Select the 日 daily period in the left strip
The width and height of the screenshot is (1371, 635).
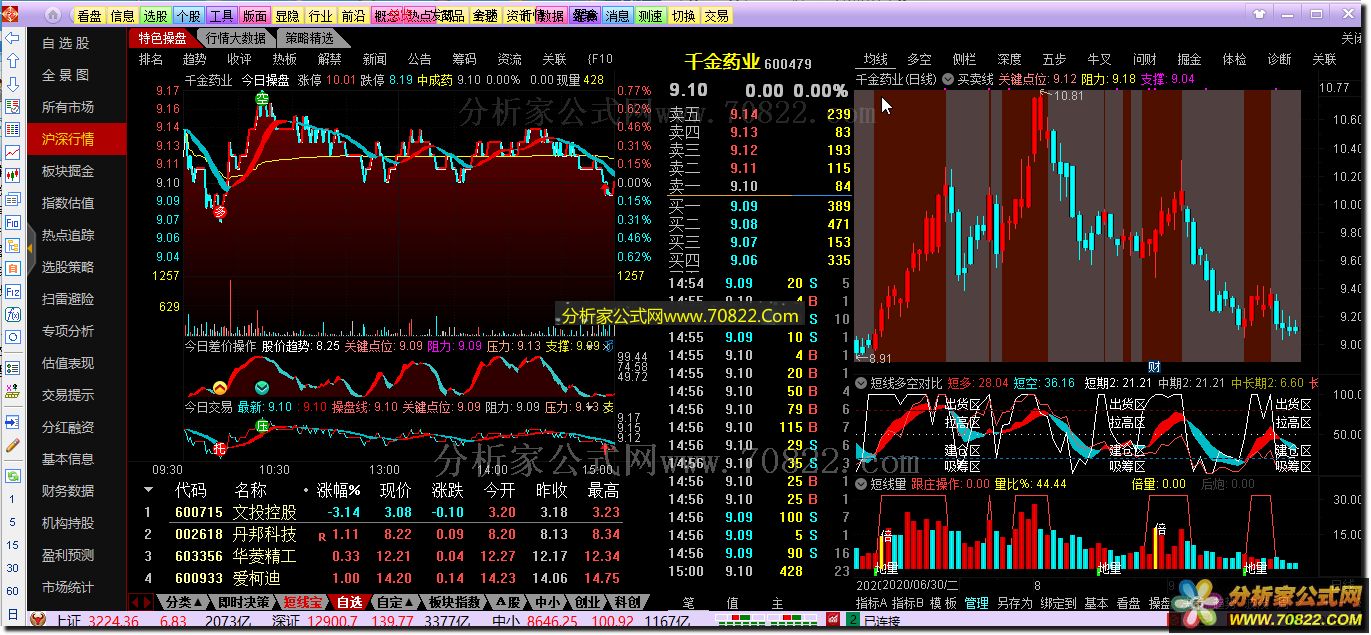[13, 614]
